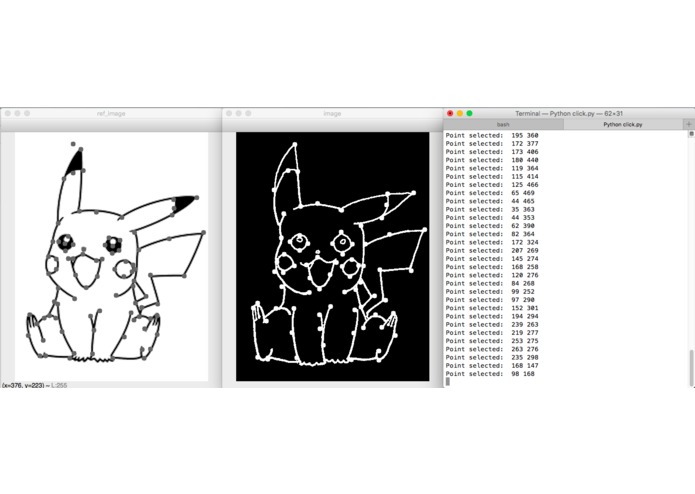The width and height of the screenshot is (695, 494).
Task: Click the white-on-black sketch in image window
Action: [x=332, y=257]
